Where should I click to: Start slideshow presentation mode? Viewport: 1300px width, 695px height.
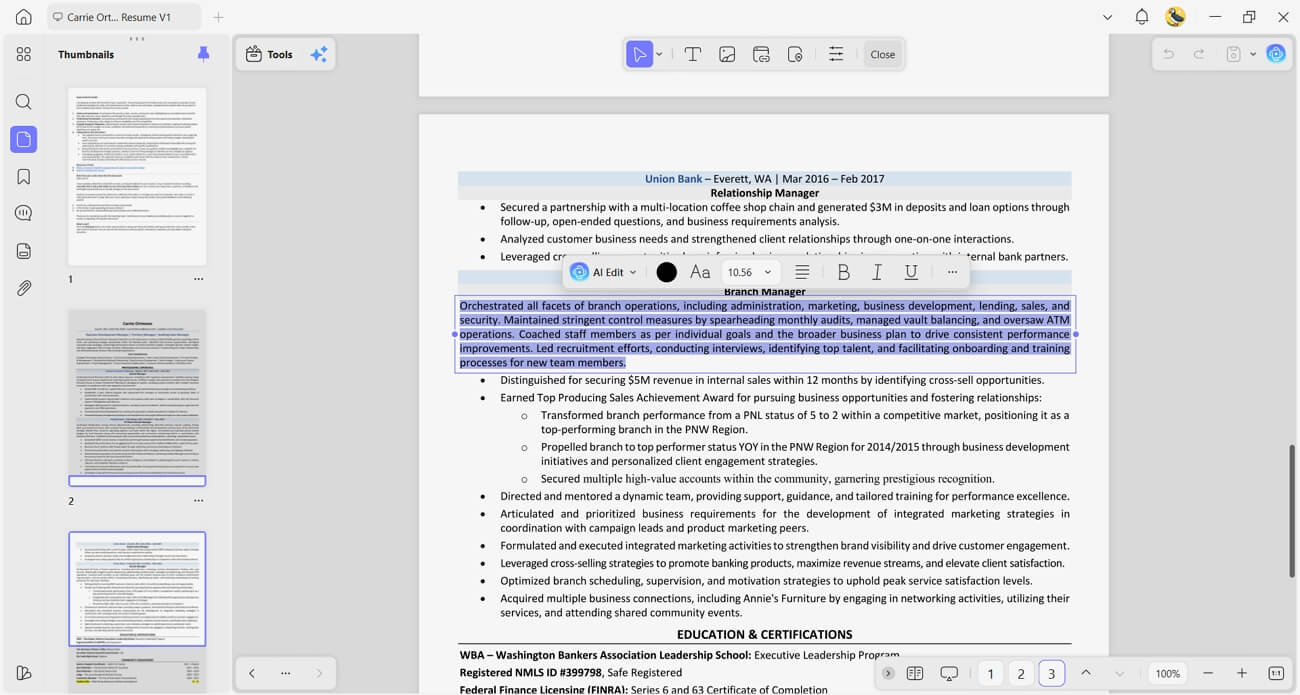pos(950,673)
